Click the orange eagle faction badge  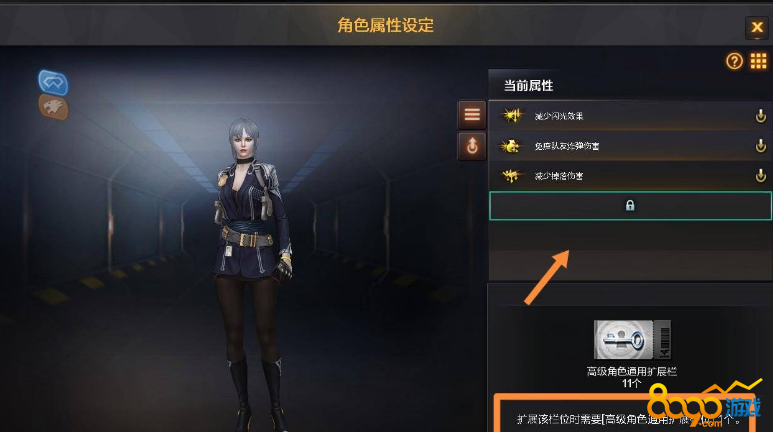[53, 107]
